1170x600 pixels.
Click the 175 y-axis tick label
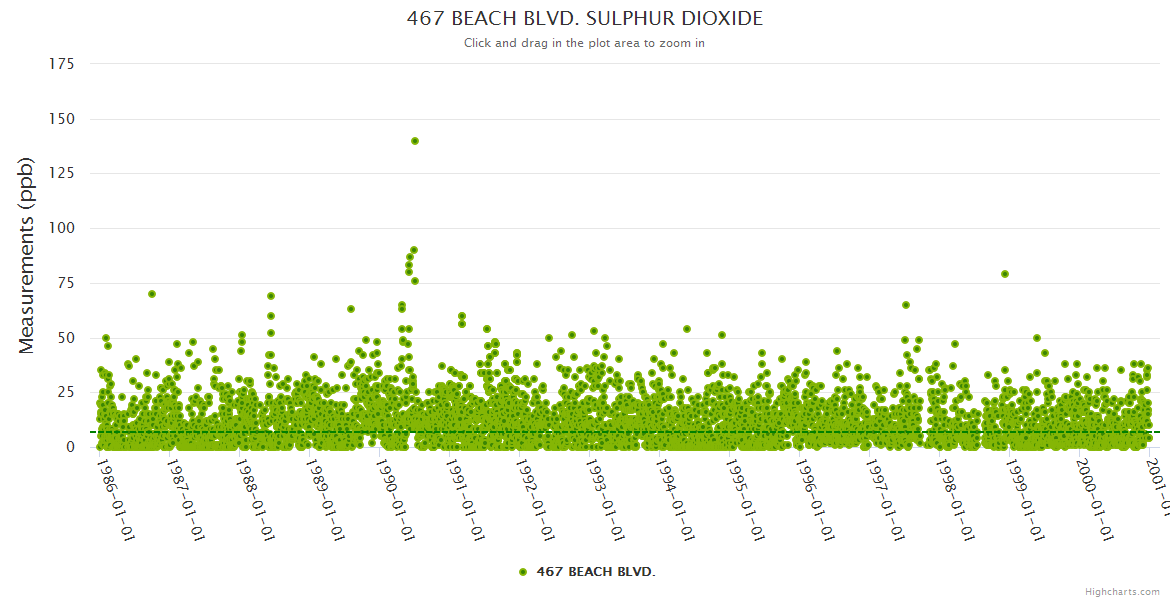pyautogui.click(x=61, y=64)
